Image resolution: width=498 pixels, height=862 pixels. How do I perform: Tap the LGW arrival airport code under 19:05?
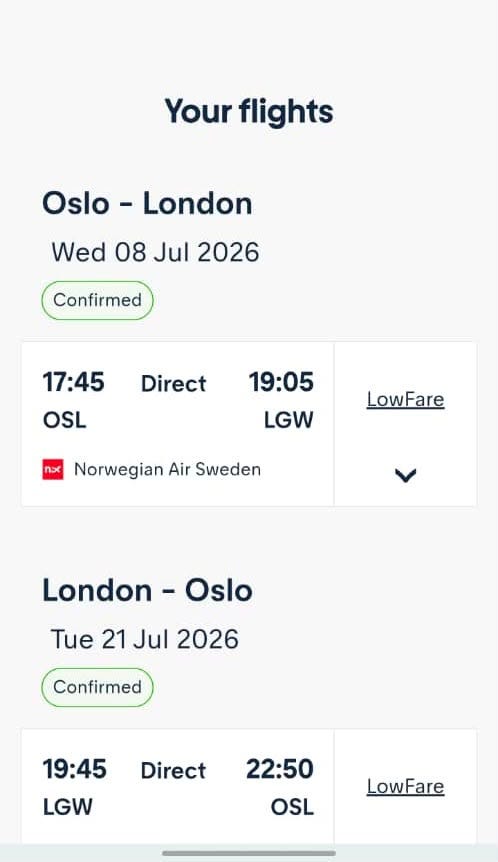[x=289, y=420]
